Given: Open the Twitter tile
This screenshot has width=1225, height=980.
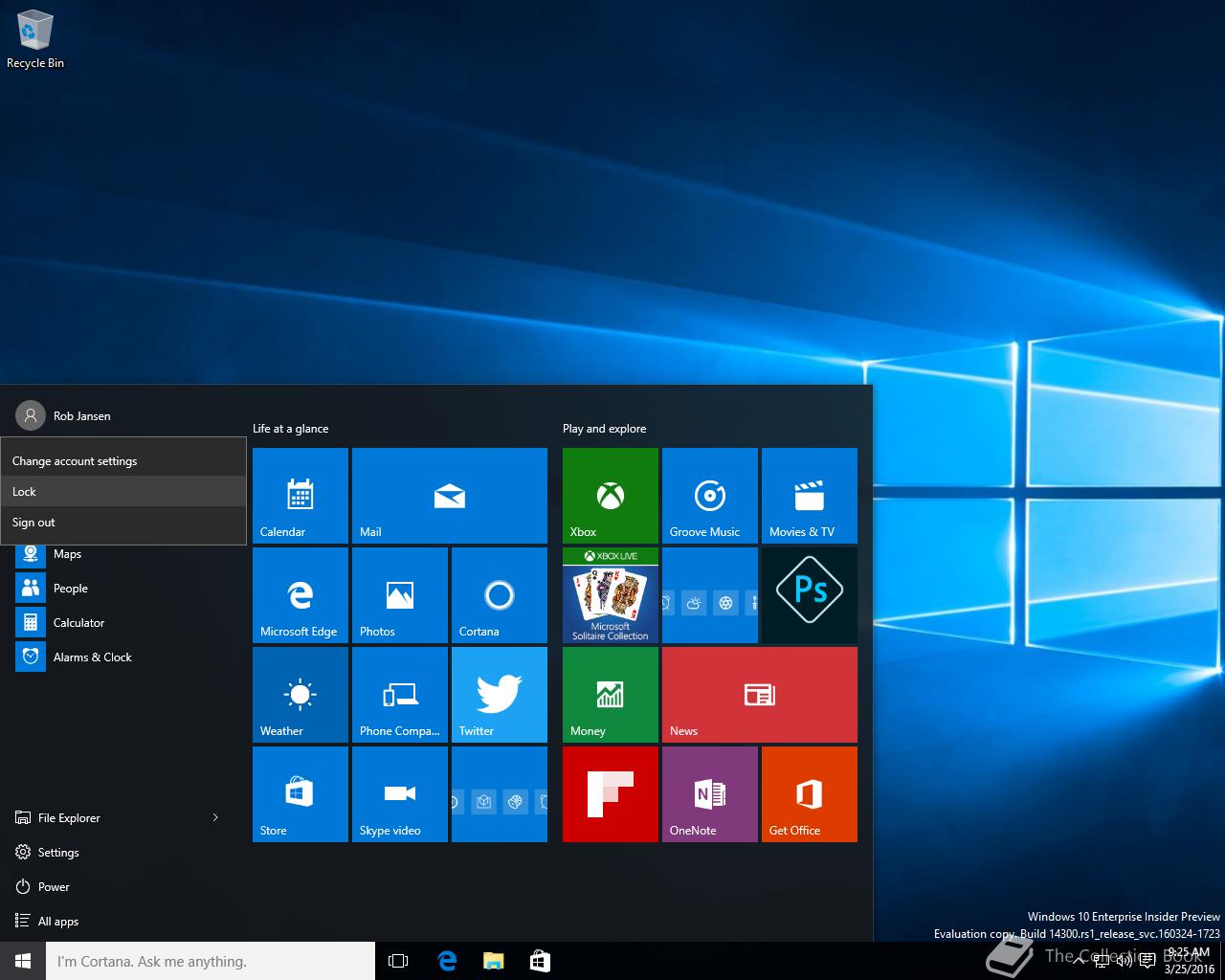Looking at the screenshot, I should coord(500,695).
